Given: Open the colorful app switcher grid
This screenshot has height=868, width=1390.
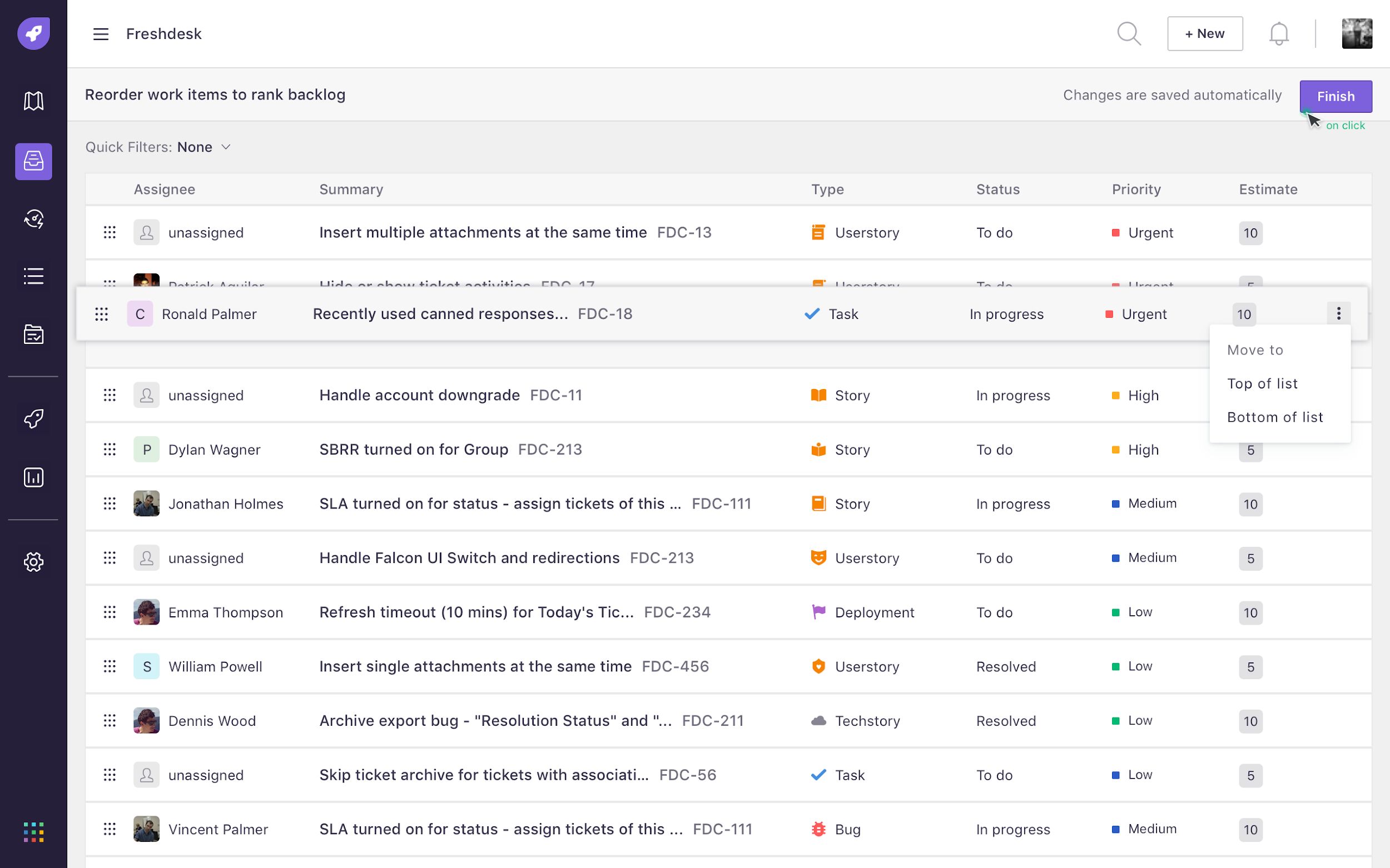Looking at the screenshot, I should pyautogui.click(x=33, y=832).
